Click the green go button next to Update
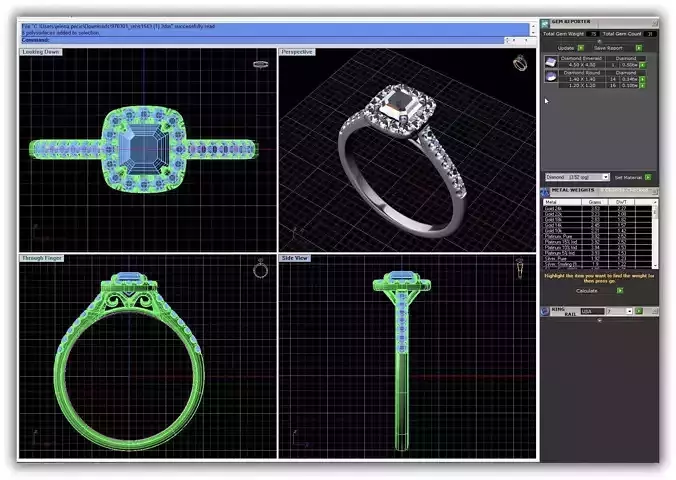 click(581, 48)
